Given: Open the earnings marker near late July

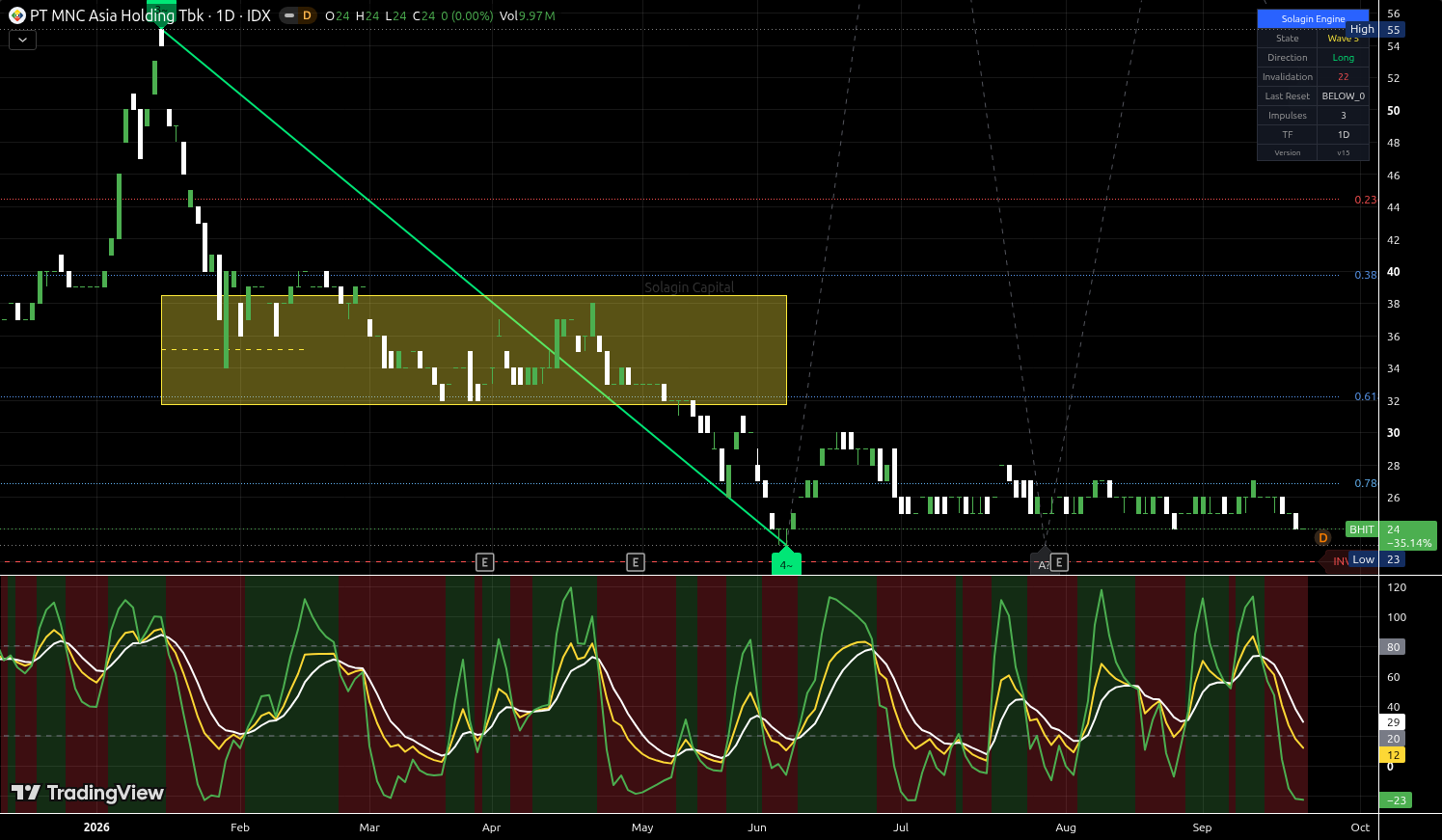Looking at the screenshot, I should pos(1059,562).
